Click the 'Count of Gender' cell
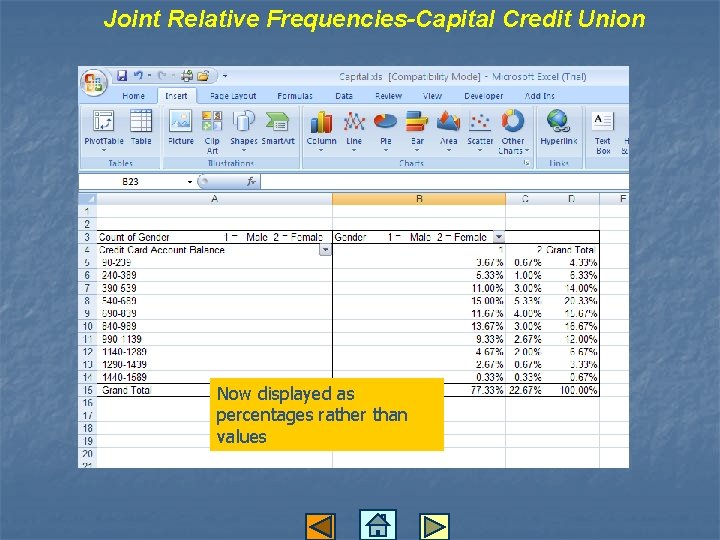Screen dimensions: 720x540 click(214, 237)
